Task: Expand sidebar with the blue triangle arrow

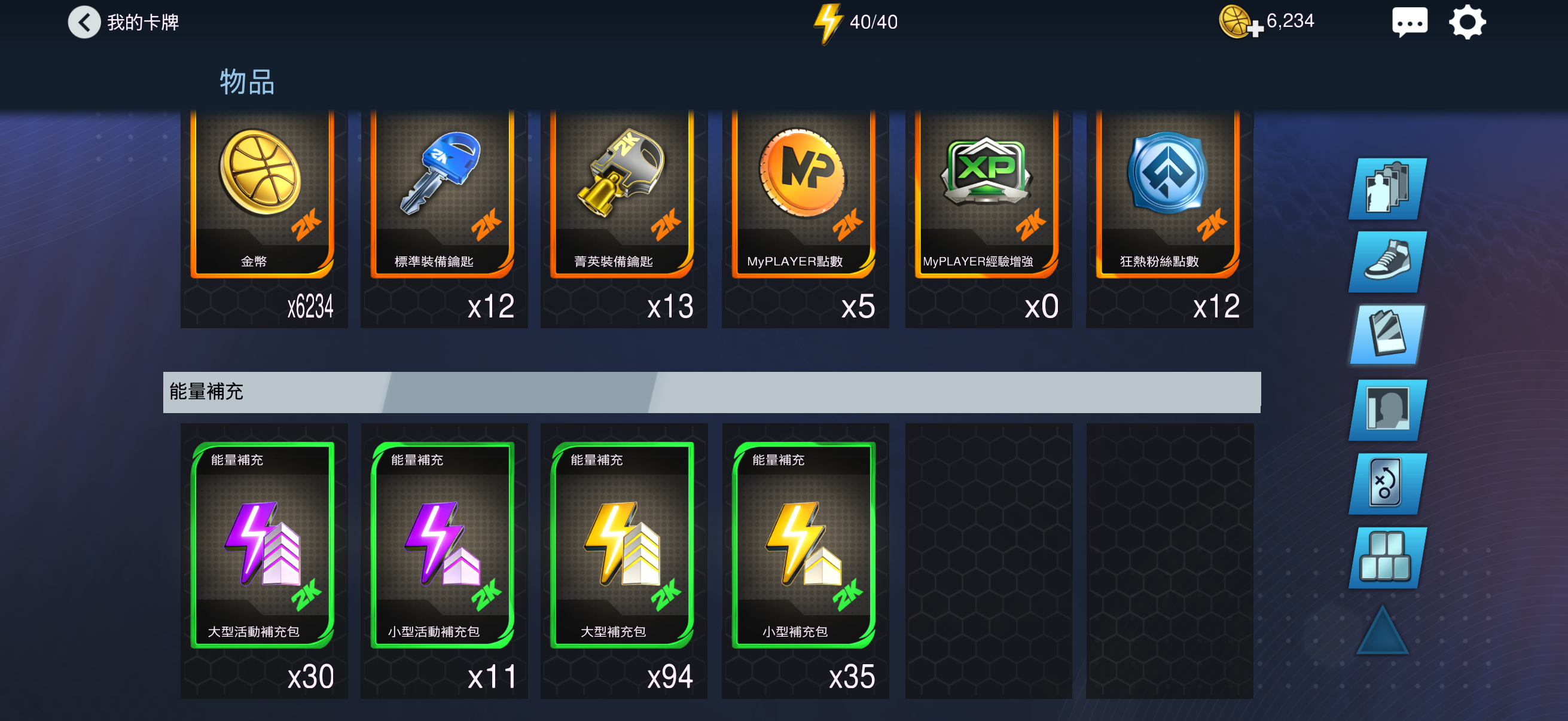Action: pyautogui.click(x=1383, y=630)
